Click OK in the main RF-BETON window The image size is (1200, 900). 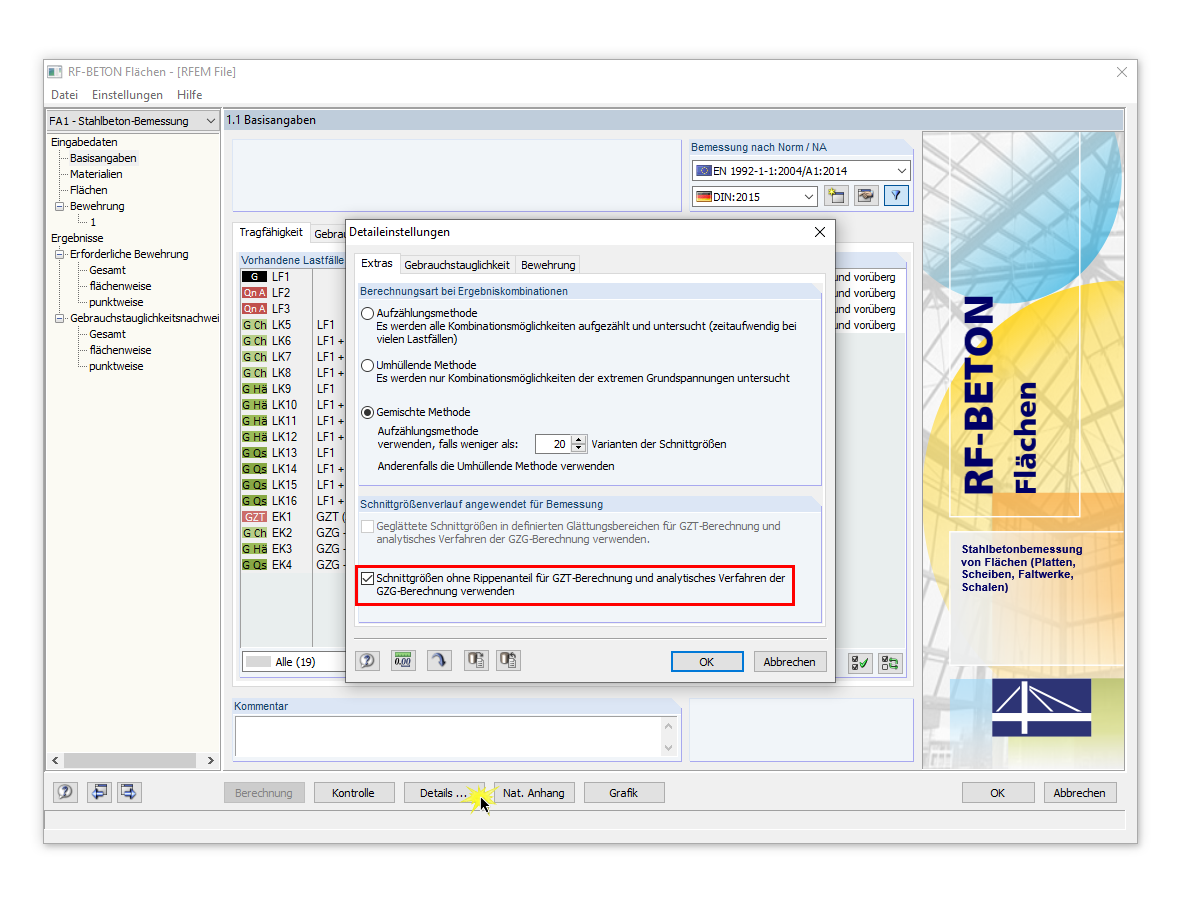click(x=998, y=793)
